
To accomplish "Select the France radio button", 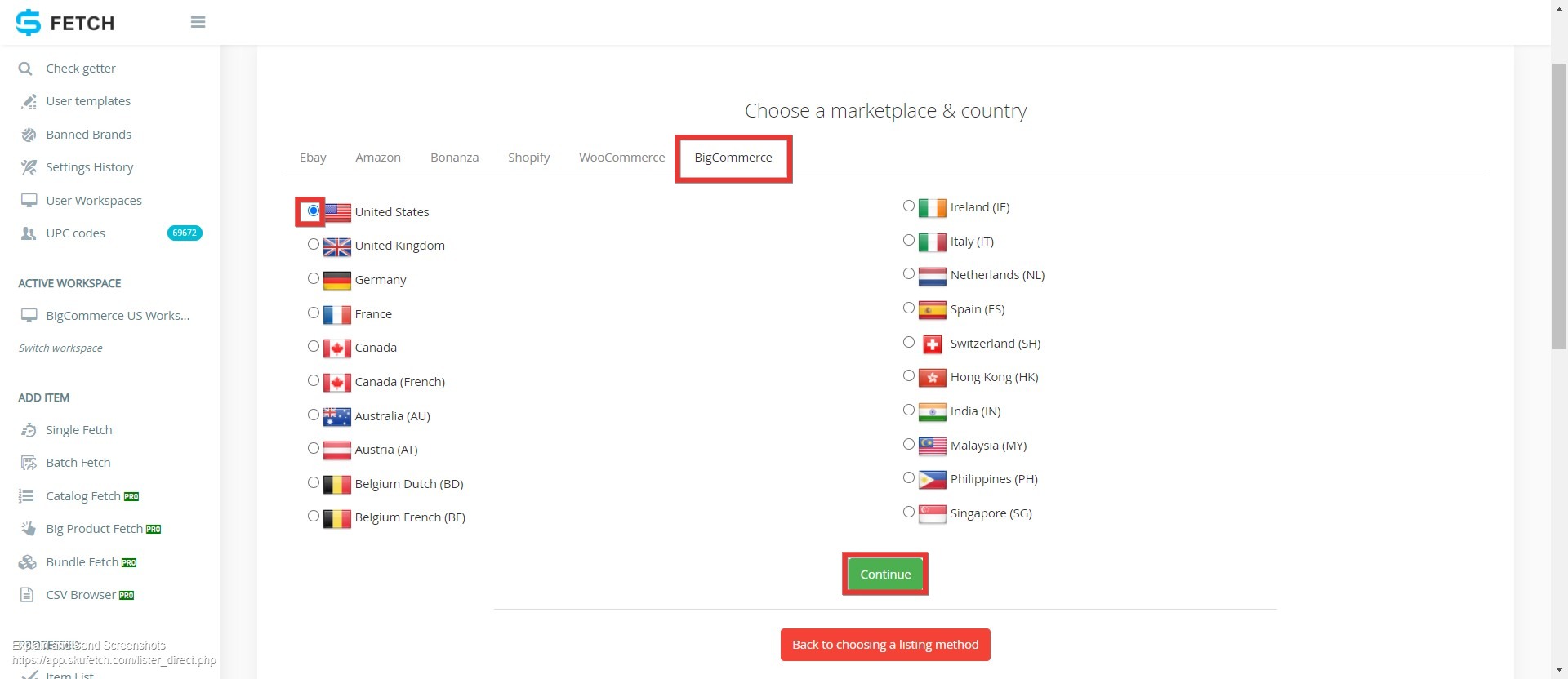I will [x=314, y=313].
